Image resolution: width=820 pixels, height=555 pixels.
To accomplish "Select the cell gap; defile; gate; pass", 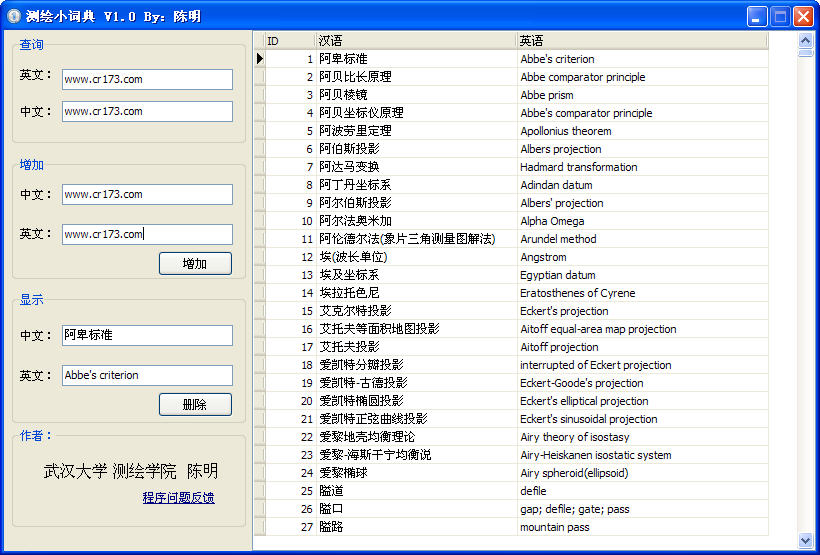I will point(643,509).
